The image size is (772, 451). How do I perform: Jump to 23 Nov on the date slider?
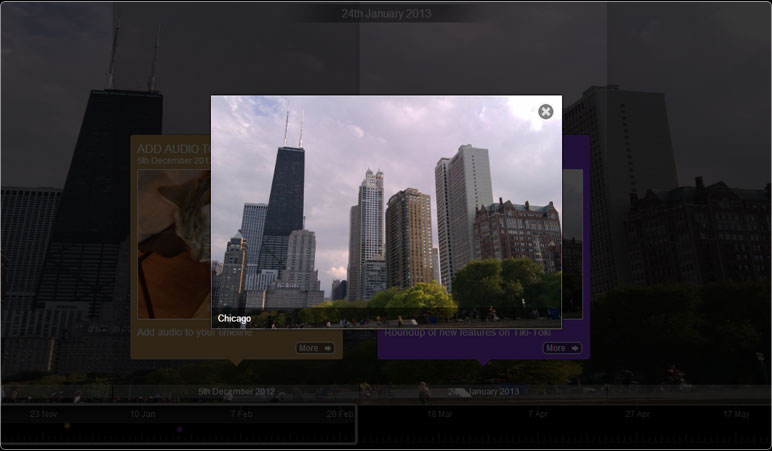click(x=43, y=413)
